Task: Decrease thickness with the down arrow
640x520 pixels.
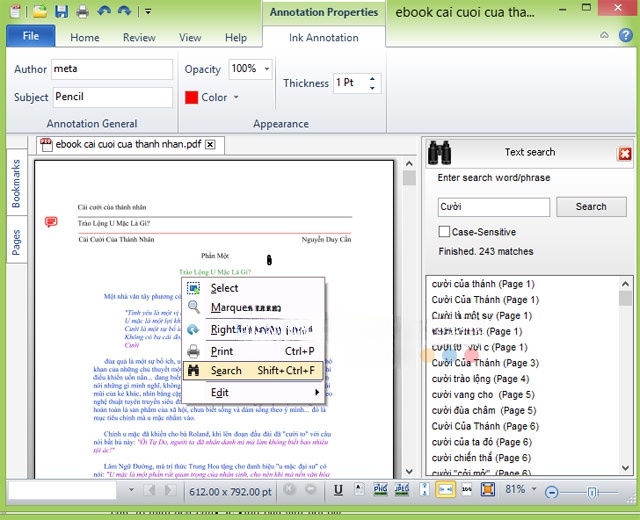Action: 372,88
